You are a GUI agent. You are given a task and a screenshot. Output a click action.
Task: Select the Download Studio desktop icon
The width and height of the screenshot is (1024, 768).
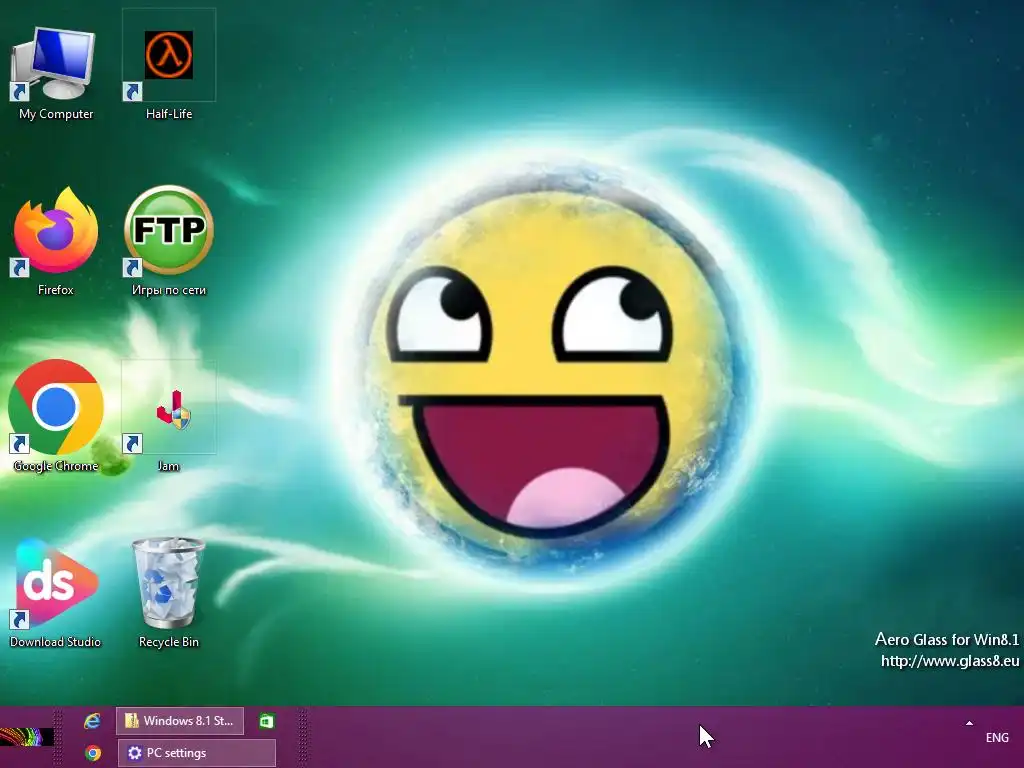[56, 592]
